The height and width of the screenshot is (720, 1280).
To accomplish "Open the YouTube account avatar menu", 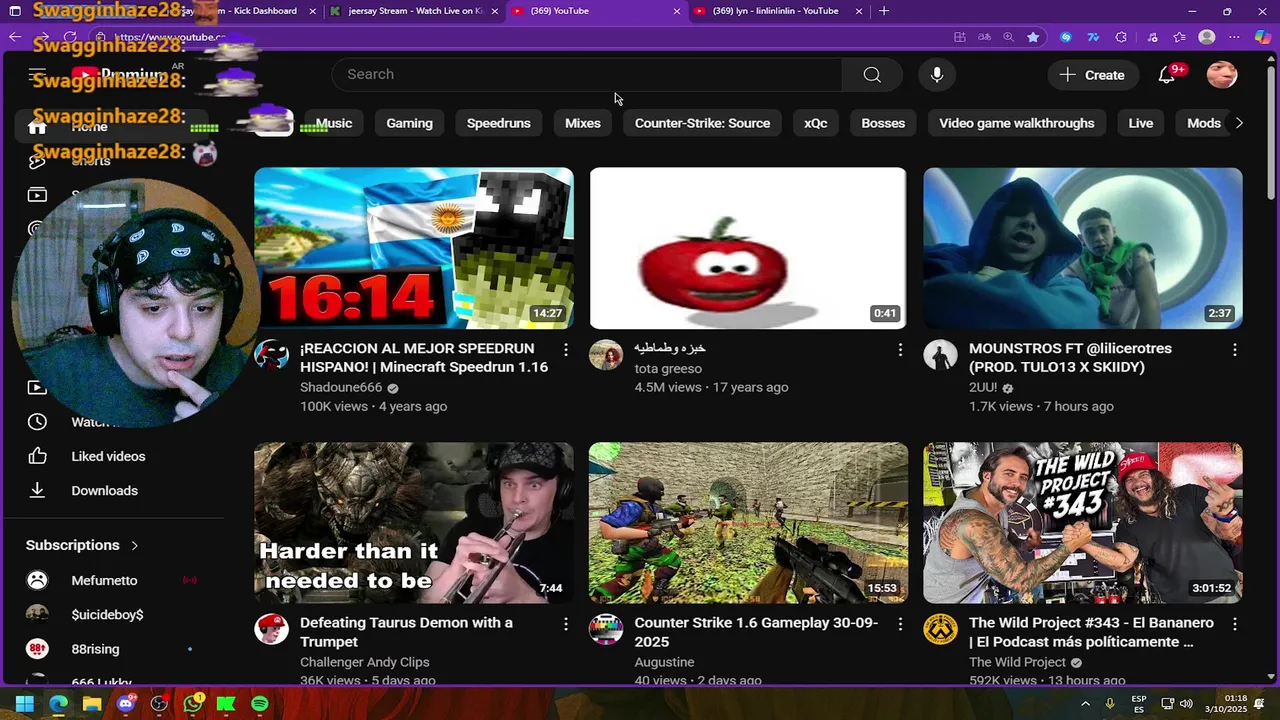I will pyautogui.click(x=1222, y=75).
